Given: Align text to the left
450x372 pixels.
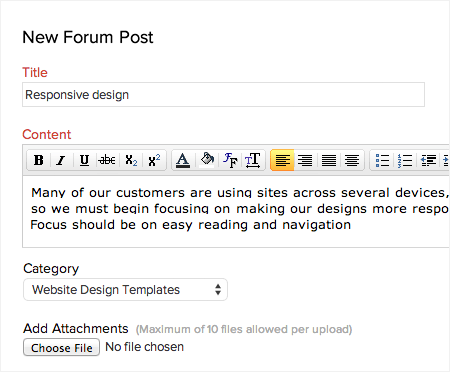Looking at the screenshot, I should coord(282,160).
